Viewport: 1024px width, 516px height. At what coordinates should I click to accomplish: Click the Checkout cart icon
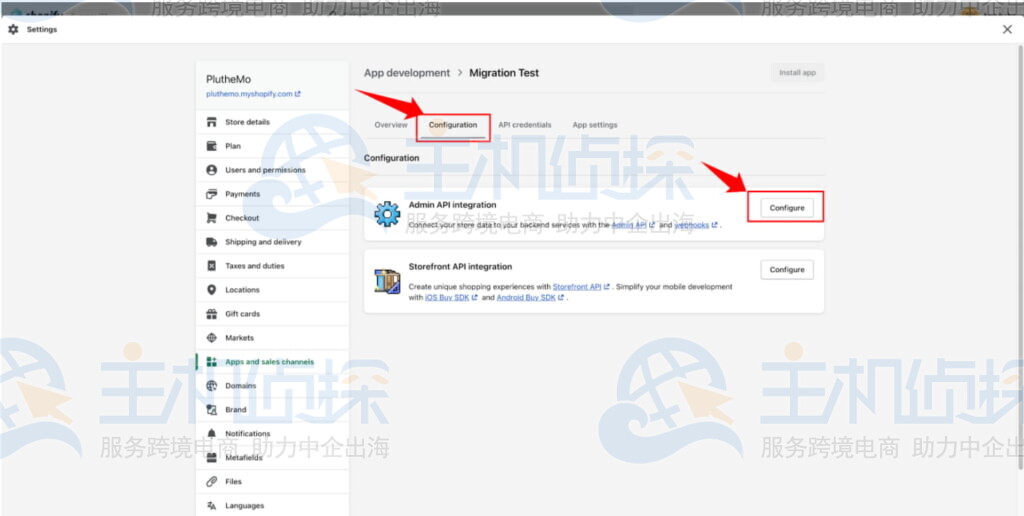pos(211,218)
